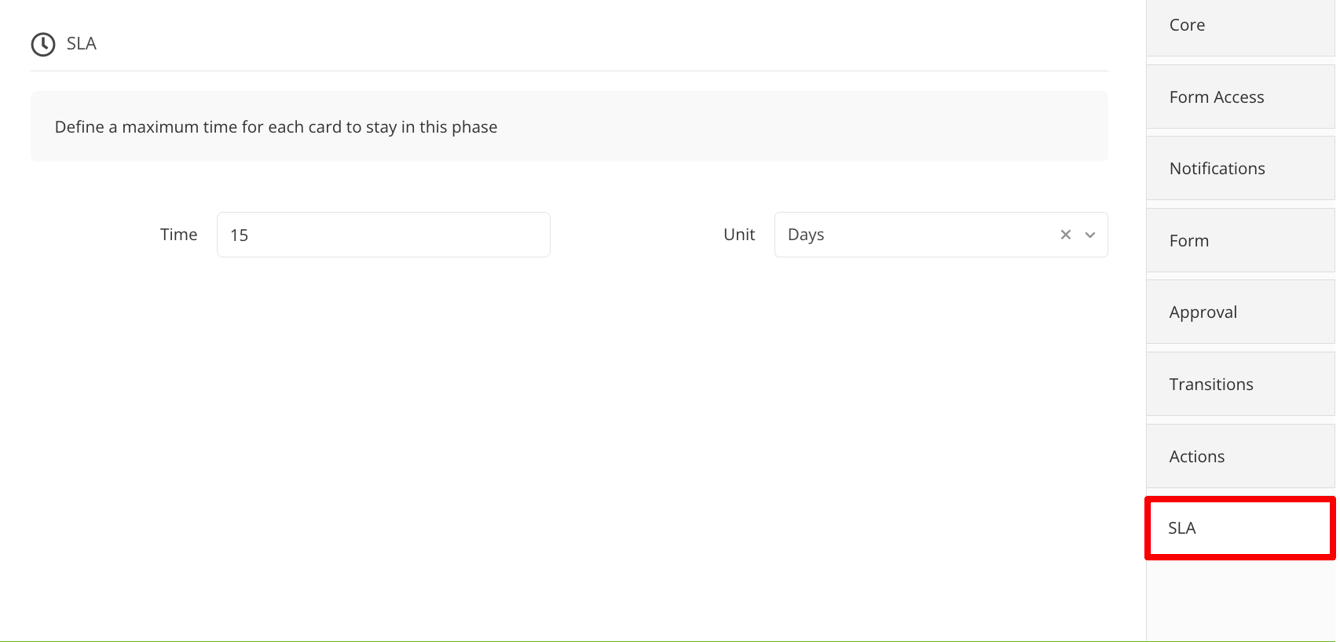Click into the Time input field
This screenshot has height=642, width=1340.
click(x=383, y=235)
